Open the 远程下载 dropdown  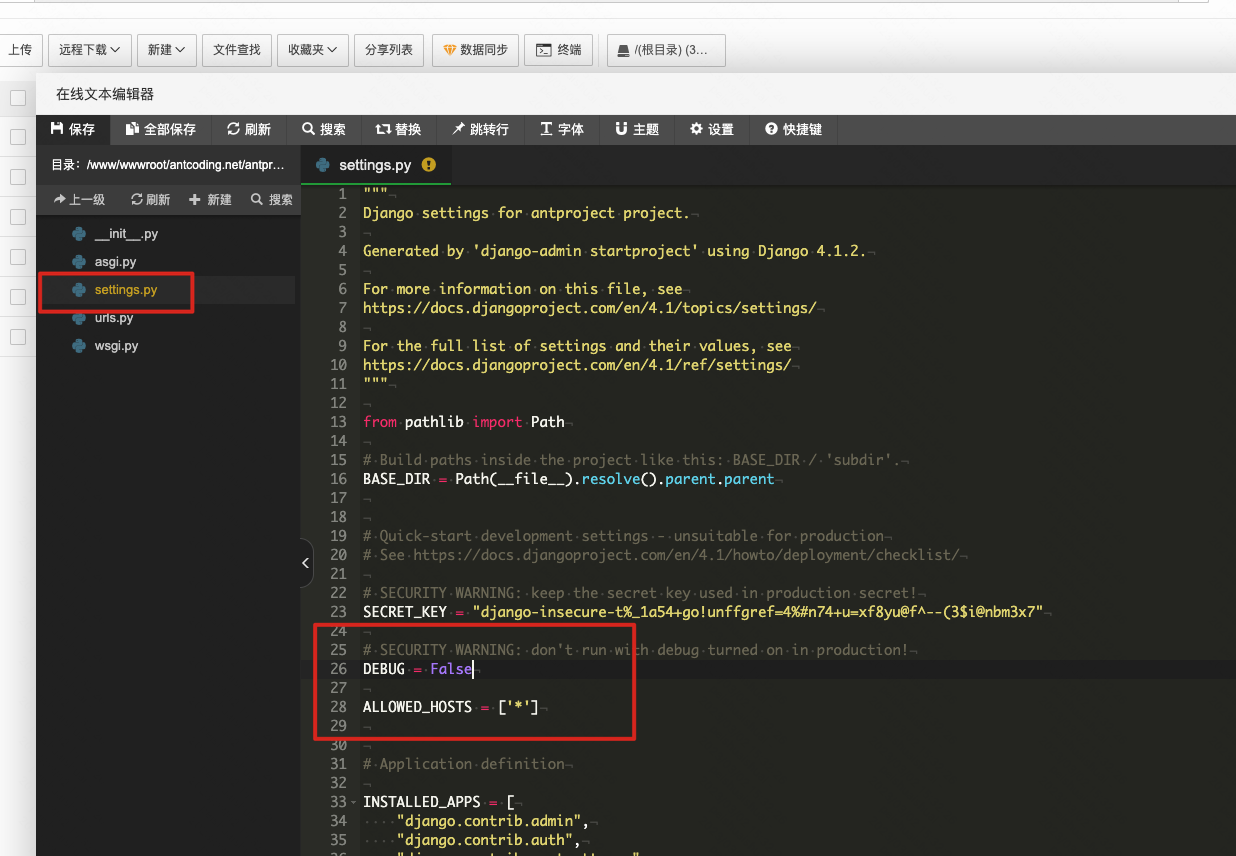click(x=90, y=50)
